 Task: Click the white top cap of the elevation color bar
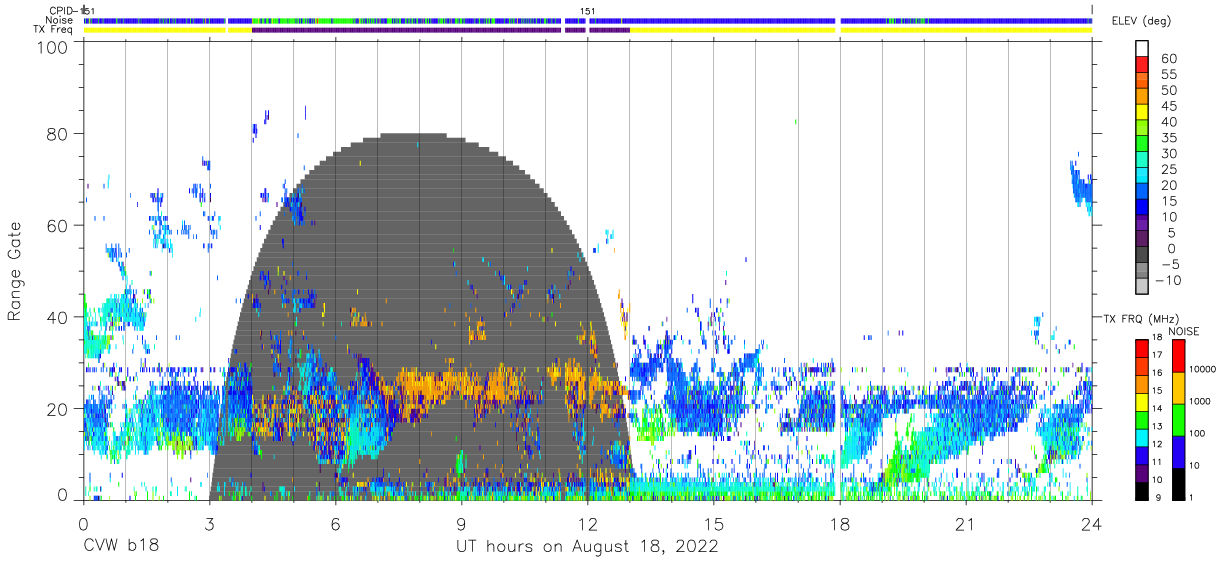tap(1141, 49)
